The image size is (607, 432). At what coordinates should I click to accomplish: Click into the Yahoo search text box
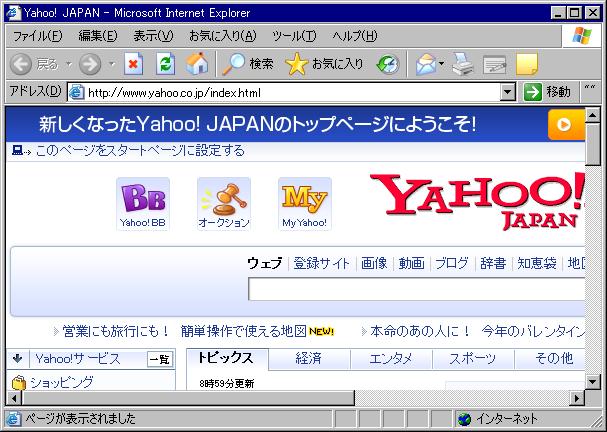pyautogui.click(x=416, y=289)
